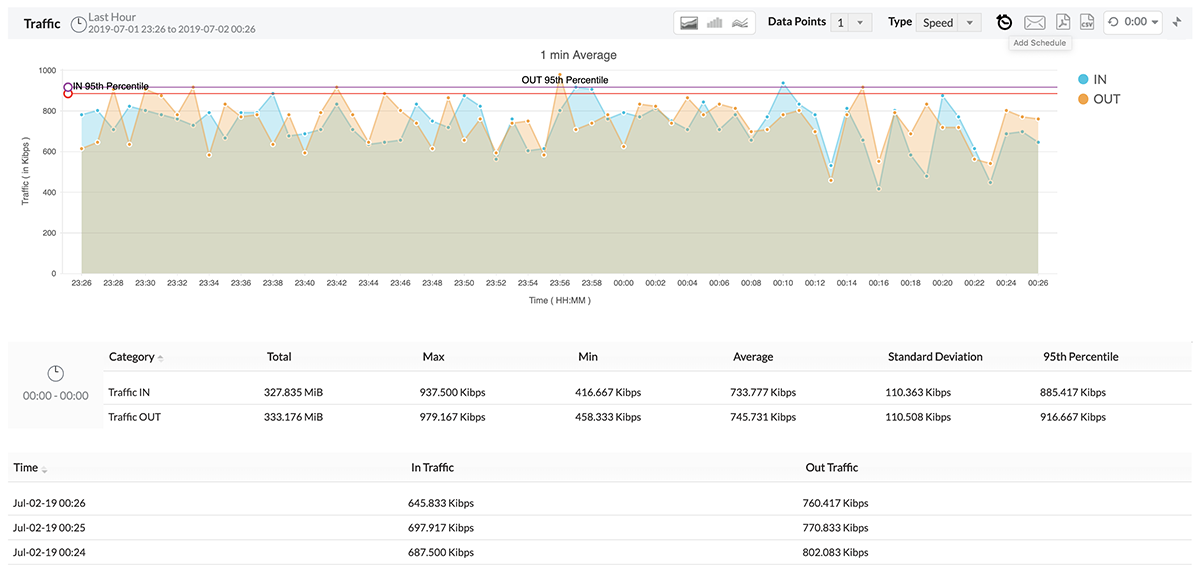Click the Add Schedule clock icon
Viewport: 1200px width, 568px height.
(x=1004, y=22)
